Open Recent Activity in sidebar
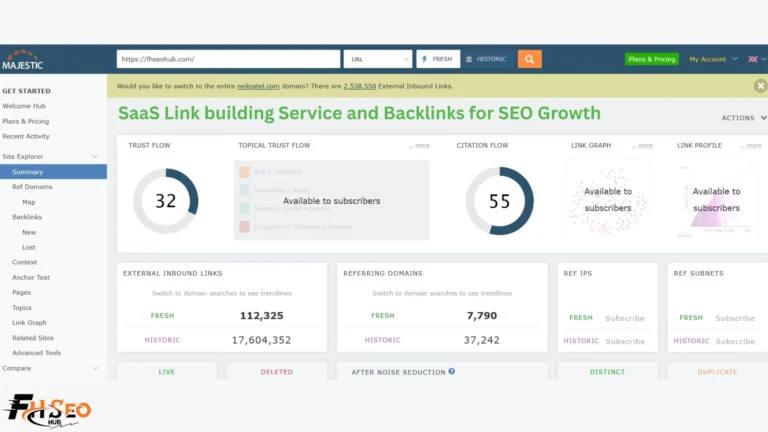Screen dimensions: 768x432 pyautogui.click(x=26, y=136)
